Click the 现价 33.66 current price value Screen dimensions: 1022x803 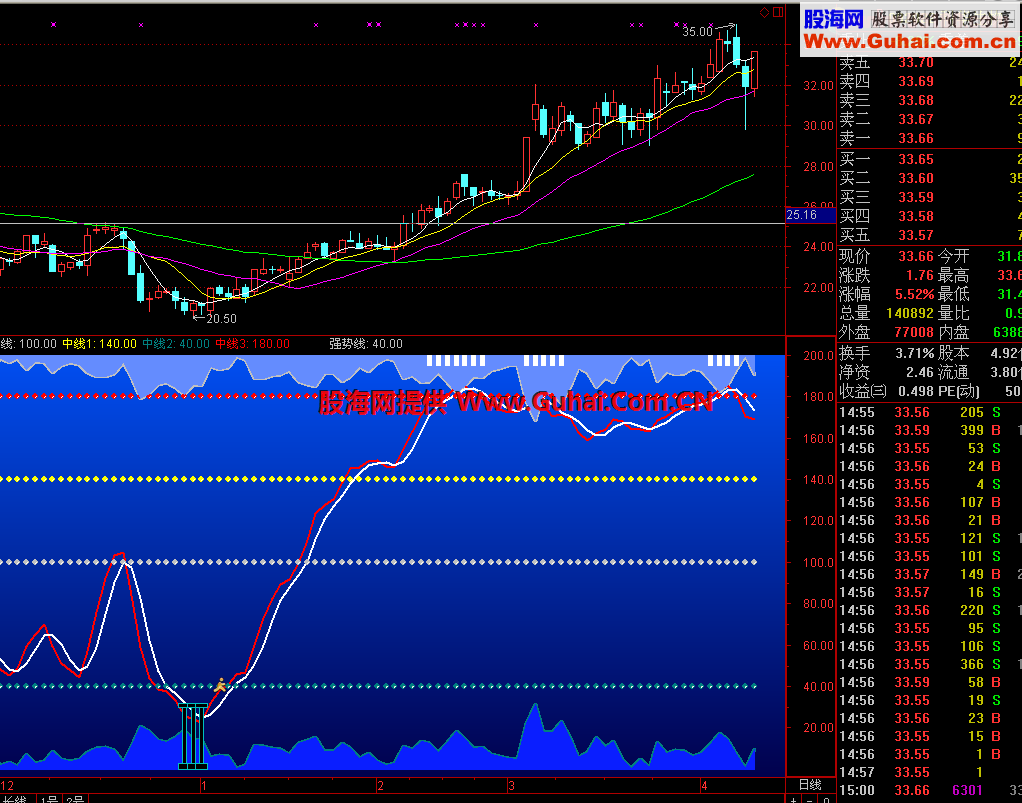tap(916, 256)
